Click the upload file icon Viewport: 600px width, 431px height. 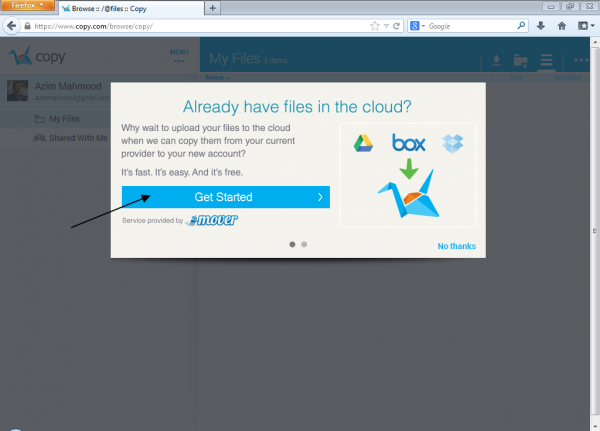[496, 60]
